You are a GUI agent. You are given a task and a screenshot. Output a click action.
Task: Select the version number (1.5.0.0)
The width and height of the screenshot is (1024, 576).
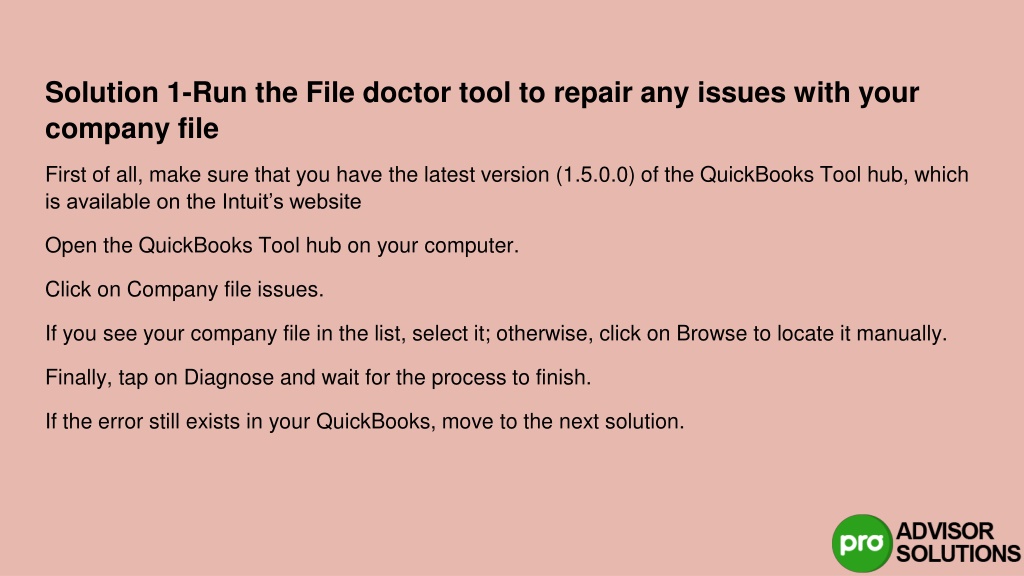tap(595, 175)
